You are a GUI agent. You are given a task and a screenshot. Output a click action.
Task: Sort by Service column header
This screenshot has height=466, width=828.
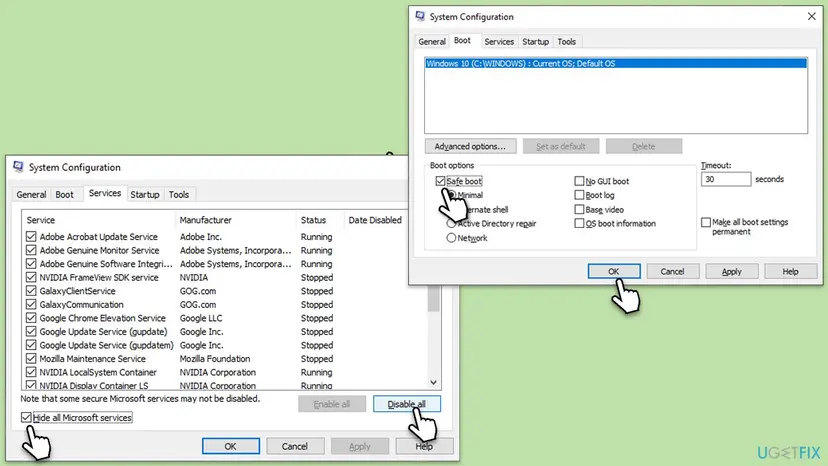coord(98,220)
